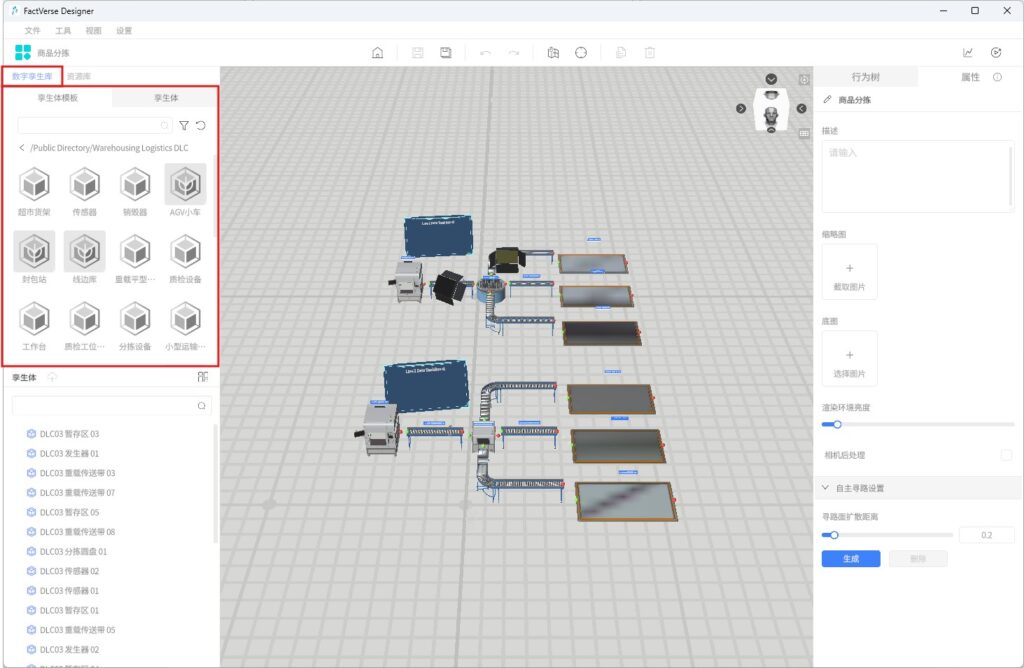The height and width of the screenshot is (668, 1024).
Task: Click 截取图片 to capture a thumbnail
Action: coord(849,273)
